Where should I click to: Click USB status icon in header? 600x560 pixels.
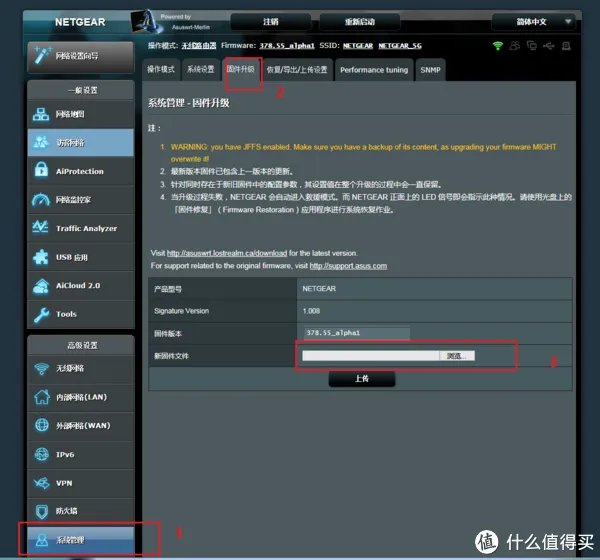549,46
